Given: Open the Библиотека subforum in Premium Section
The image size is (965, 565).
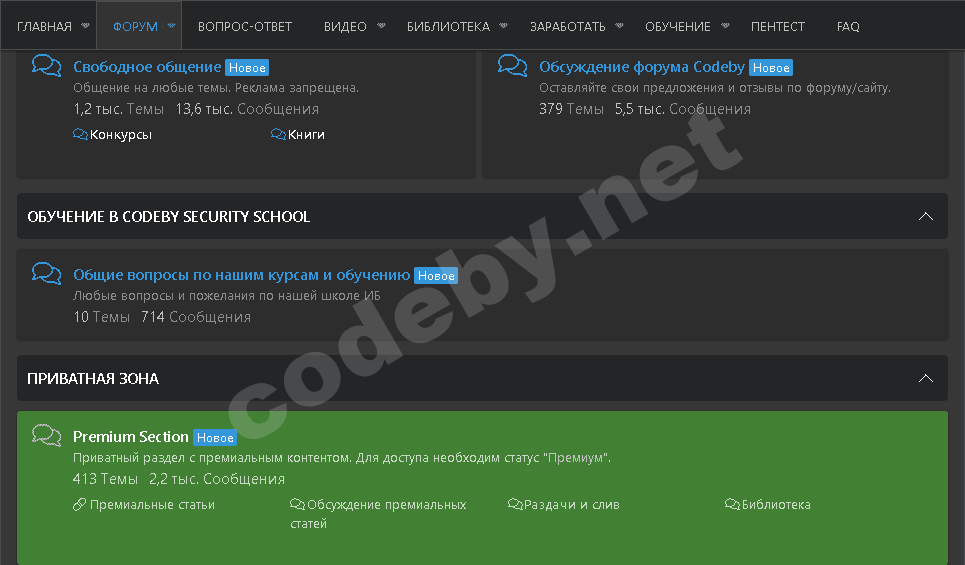Looking at the screenshot, I should point(776,505).
